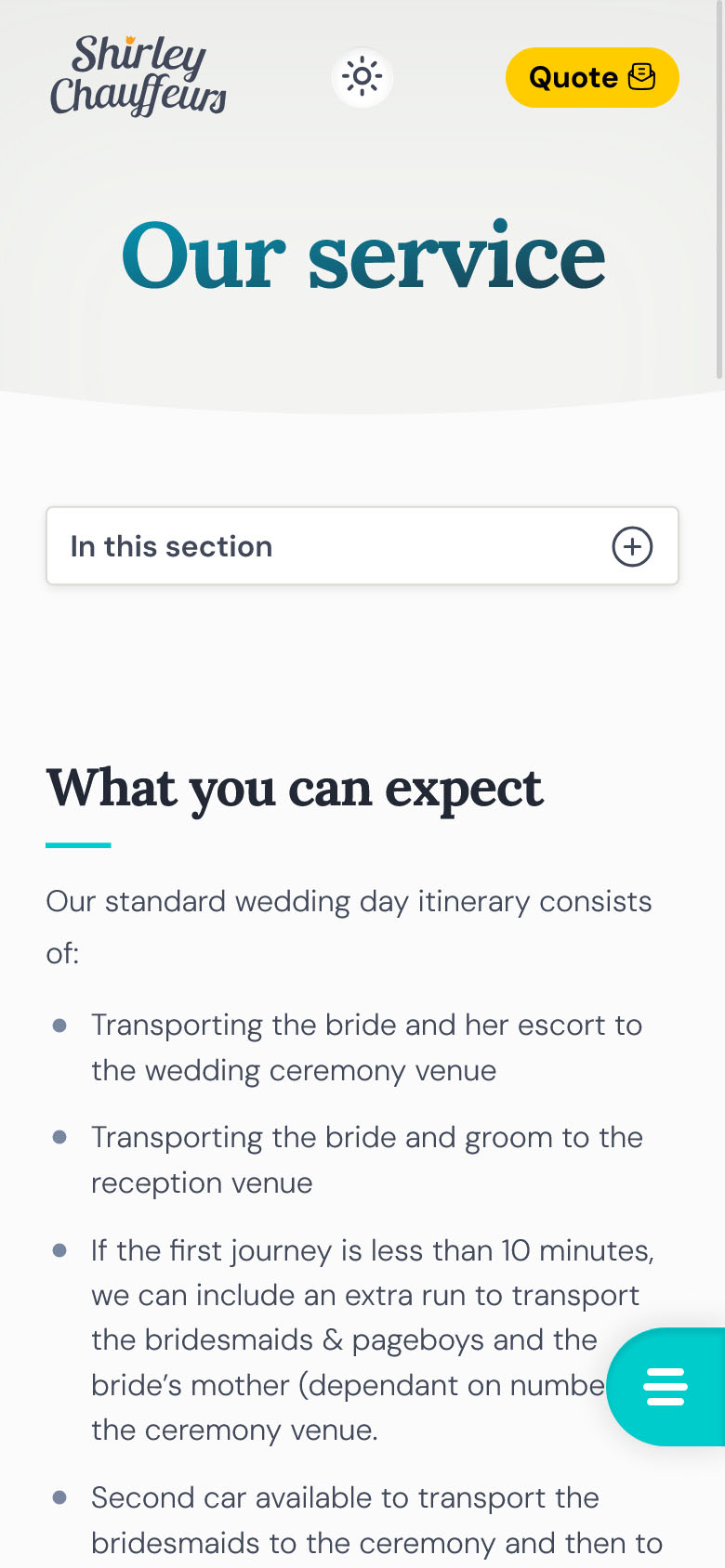Click the Shirley Chauffeurs logo
The width and height of the screenshot is (725, 1568).
[x=138, y=76]
